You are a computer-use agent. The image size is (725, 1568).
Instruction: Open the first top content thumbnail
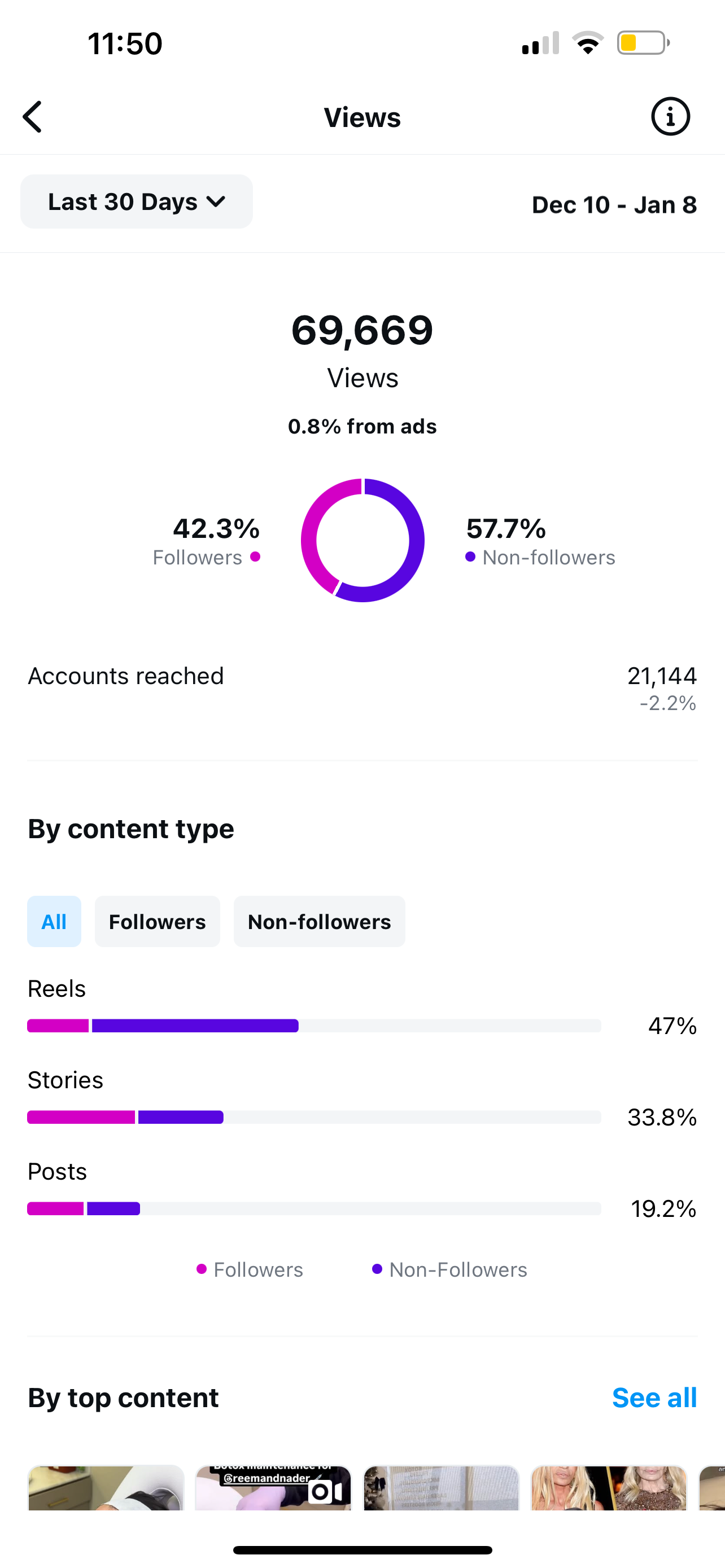[x=106, y=1488]
